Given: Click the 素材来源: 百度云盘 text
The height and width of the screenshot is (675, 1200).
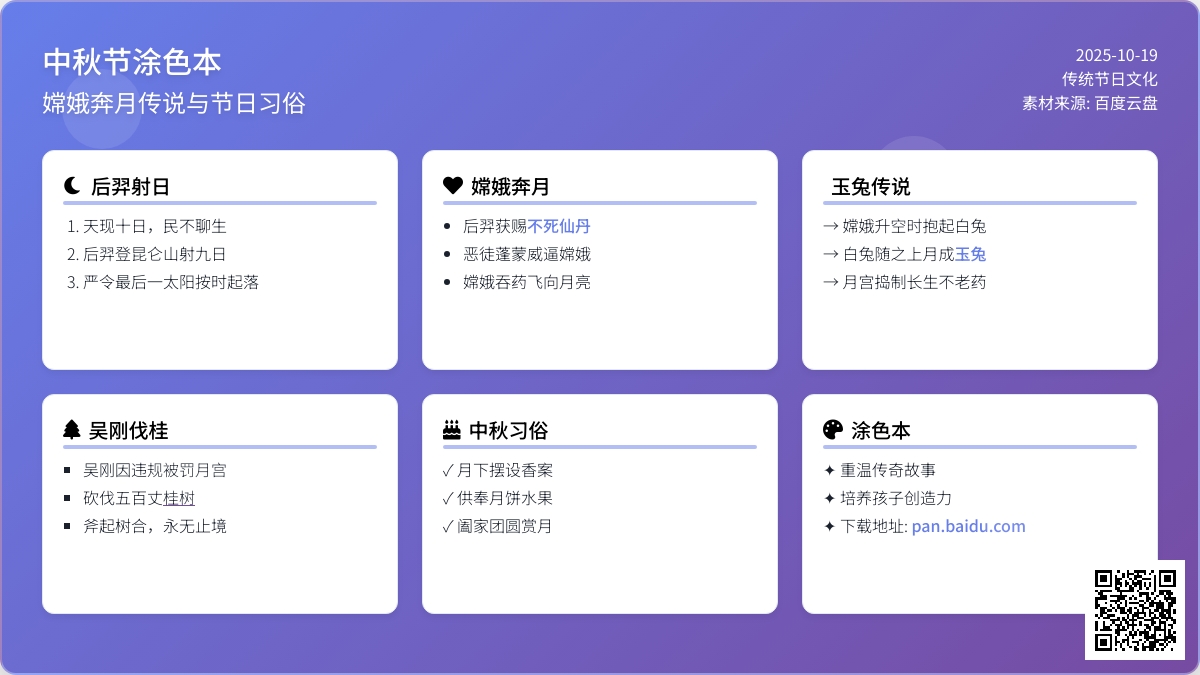Looking at the screenshot, I should point(1089,102).
